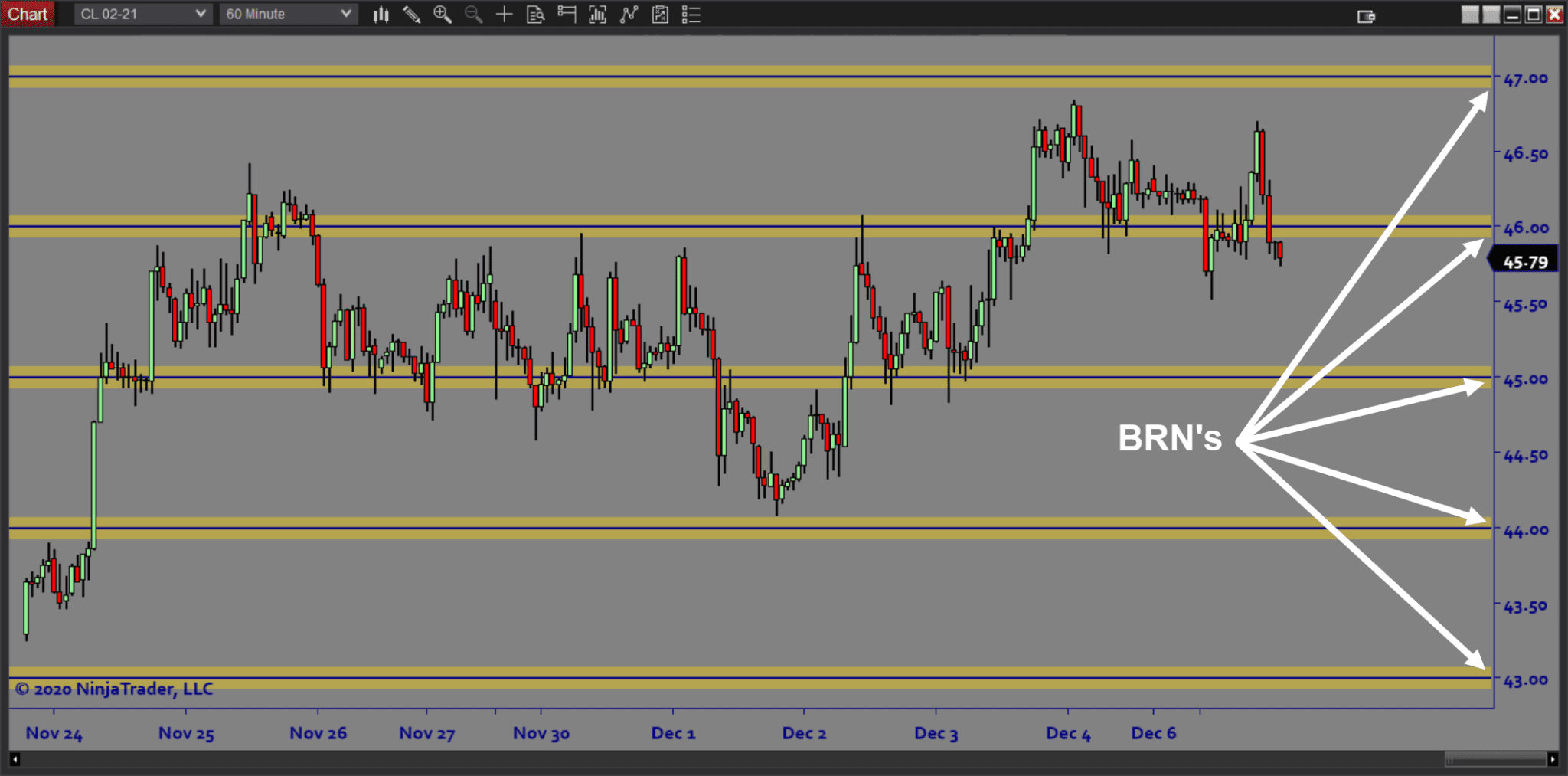1568x776 pixels.
Task: Click the red Chart title label
Action: click(x=28, y=14)
